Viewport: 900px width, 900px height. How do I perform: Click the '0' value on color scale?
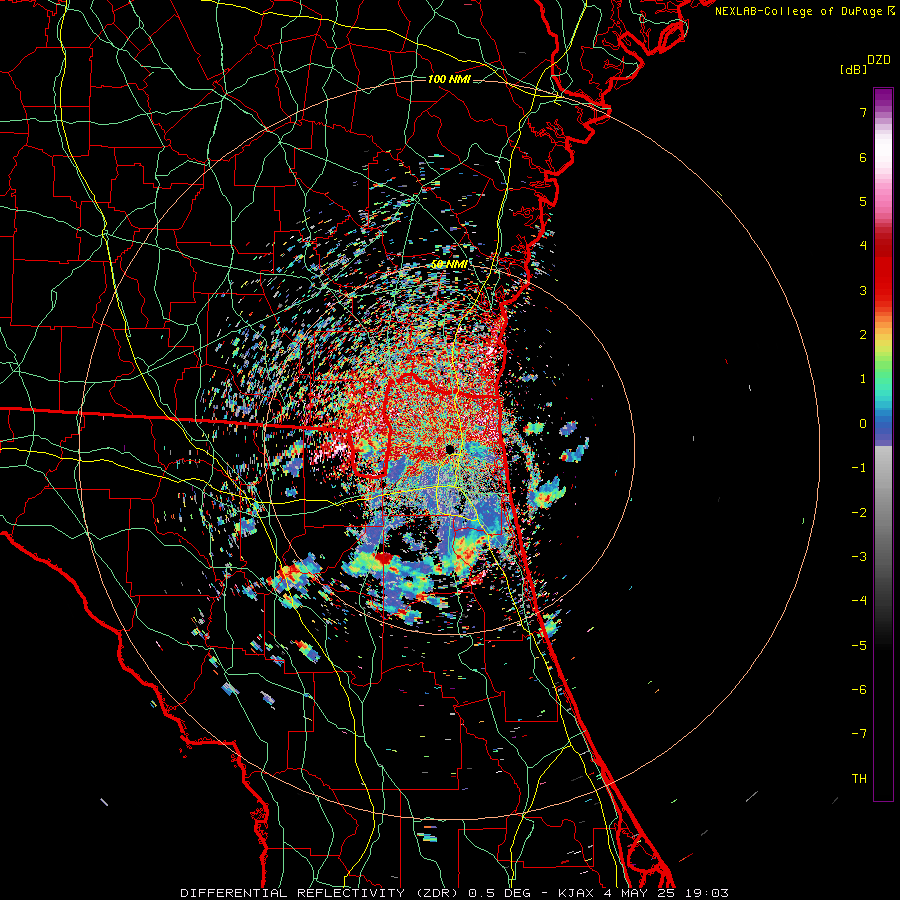[x=863, y=424]
